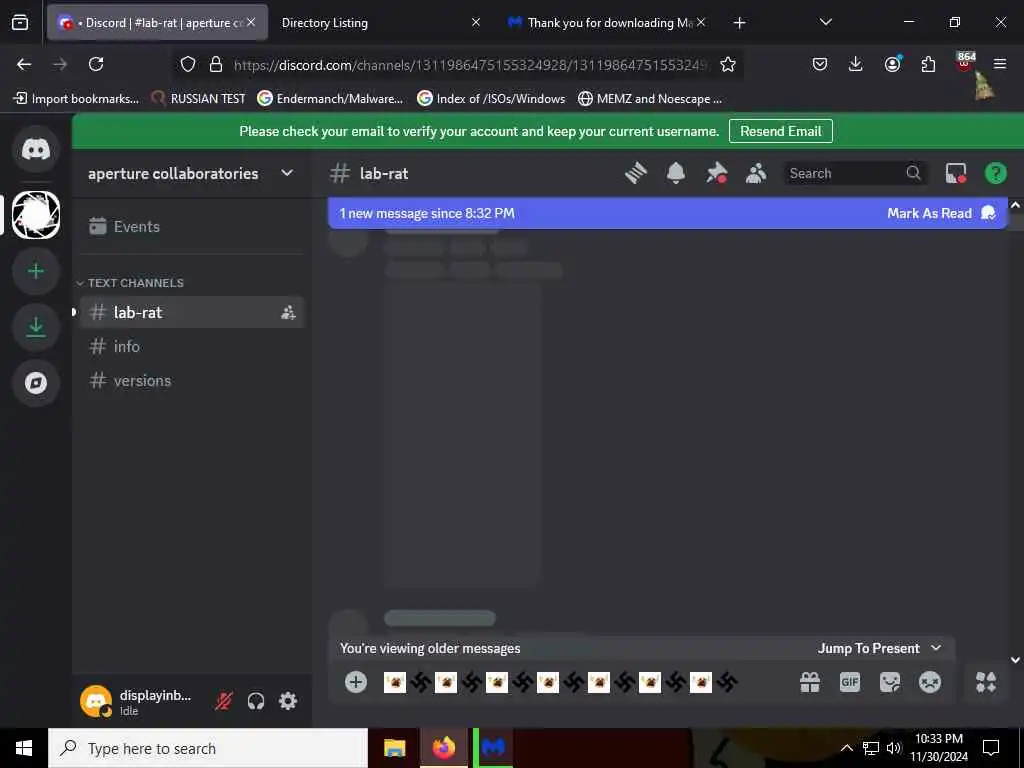
Task: Open the RUSSIAN TEST bookmark
Action: tap(199, 99)
